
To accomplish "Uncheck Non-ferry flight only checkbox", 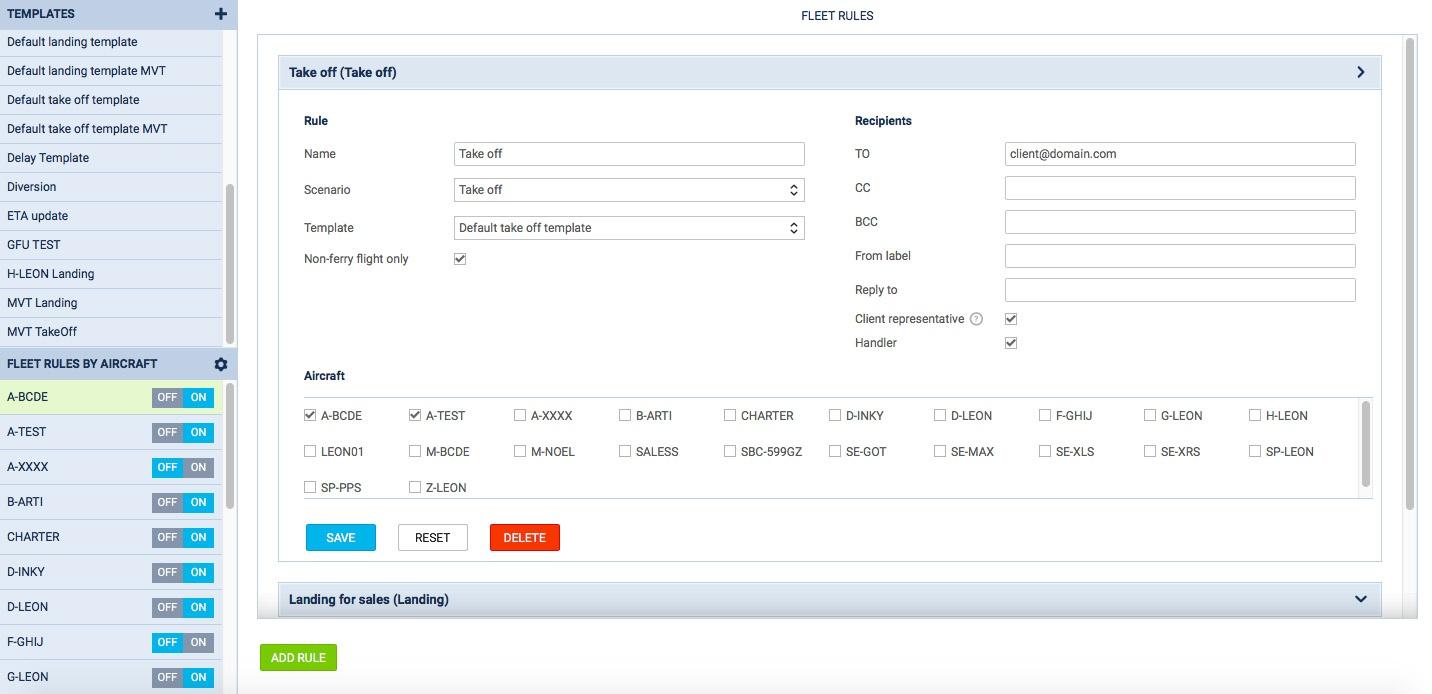I will point(460,259).
